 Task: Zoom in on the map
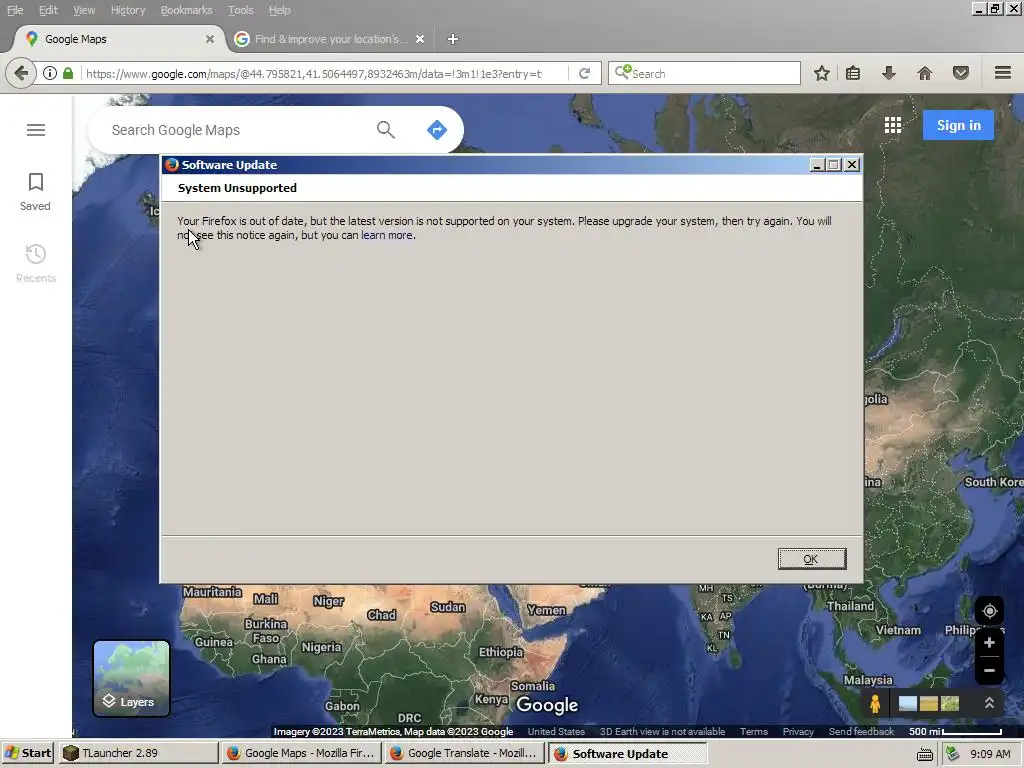[x=989, y=643]
